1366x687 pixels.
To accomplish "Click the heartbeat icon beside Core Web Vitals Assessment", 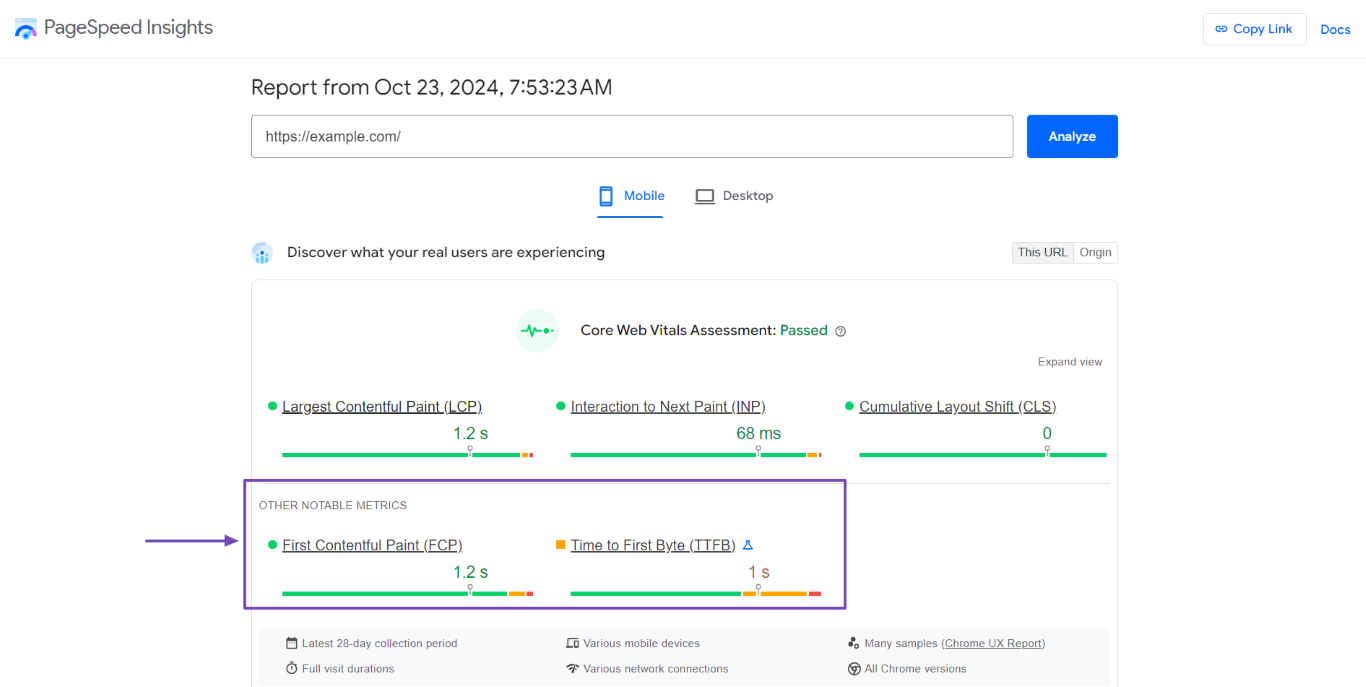I will click(537, 330).
